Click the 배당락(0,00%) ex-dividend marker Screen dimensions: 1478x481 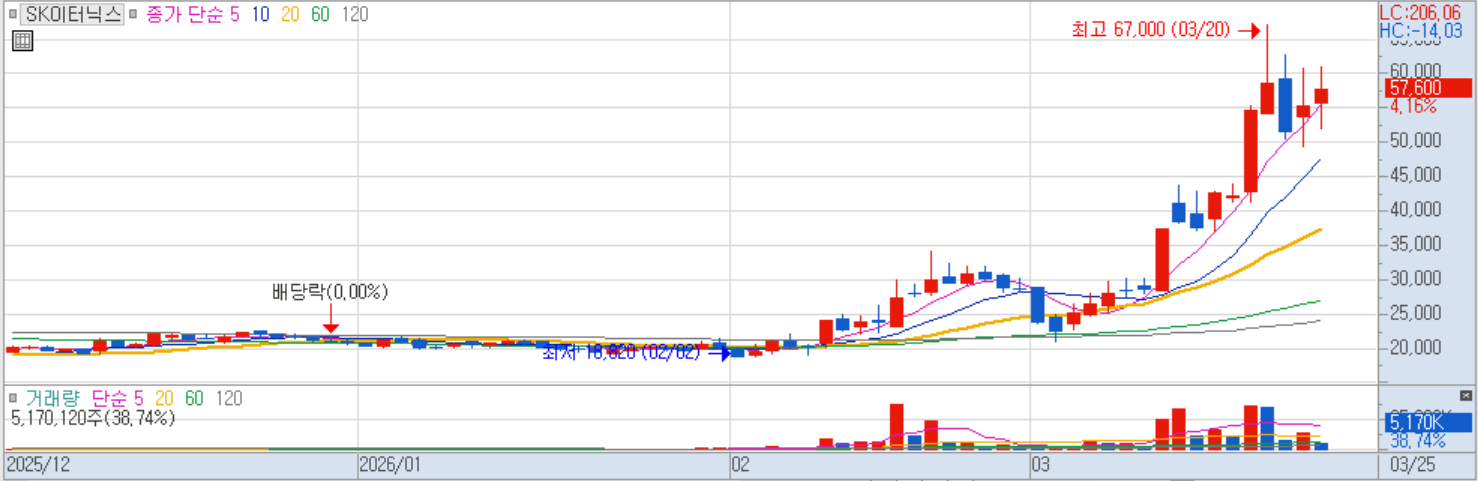330,293
